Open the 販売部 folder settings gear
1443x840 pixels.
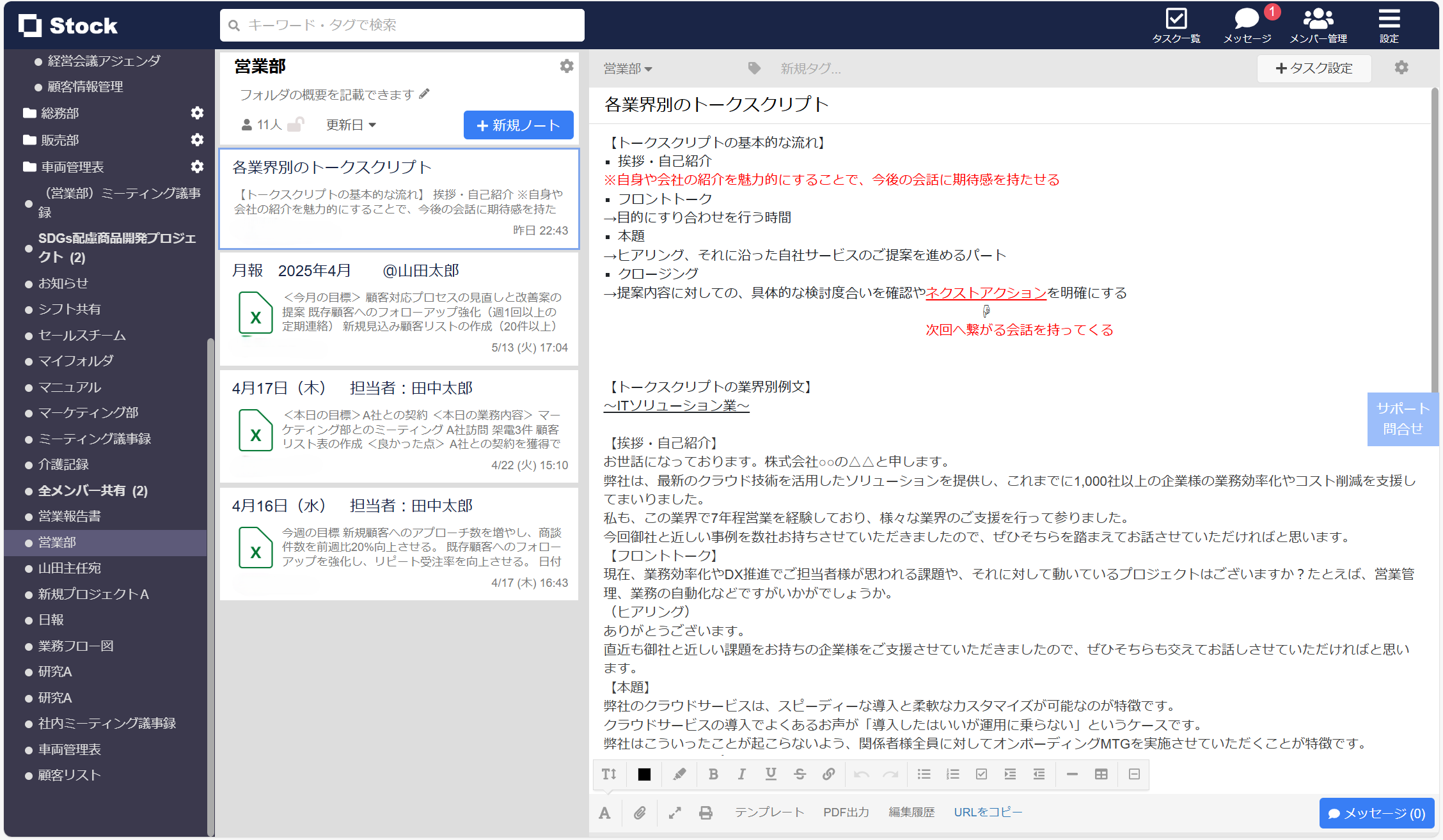(x=198, y=140)
